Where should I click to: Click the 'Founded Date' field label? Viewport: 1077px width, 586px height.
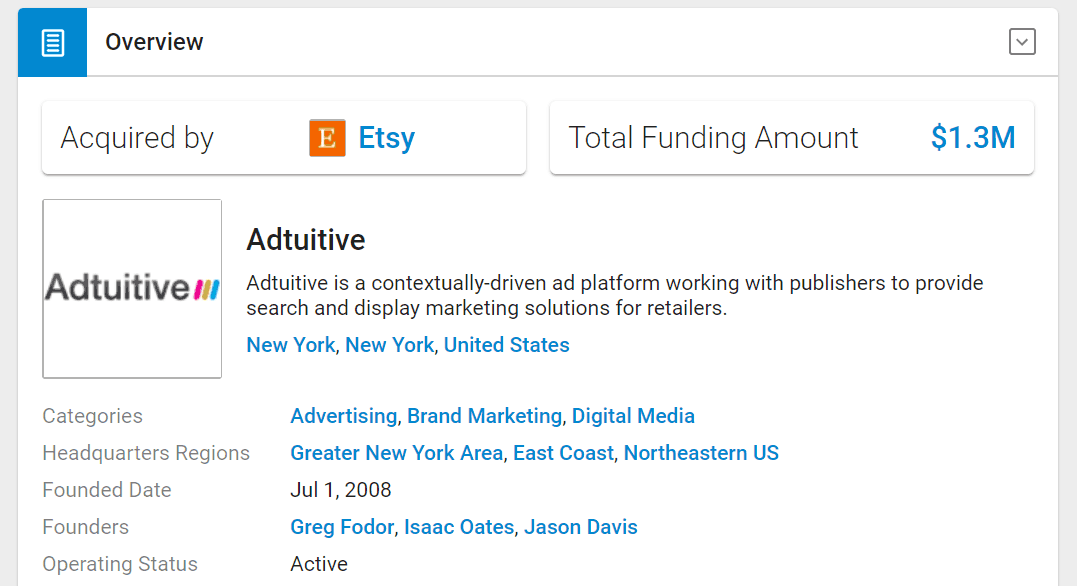tap(107, 490)
